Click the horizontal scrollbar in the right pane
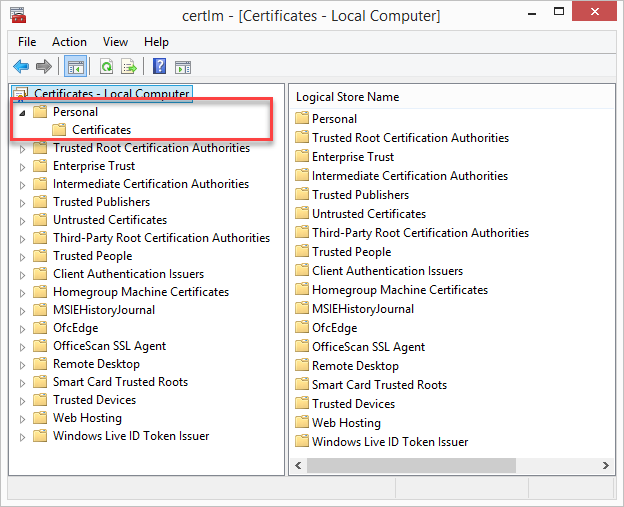 tap(450, 466)
